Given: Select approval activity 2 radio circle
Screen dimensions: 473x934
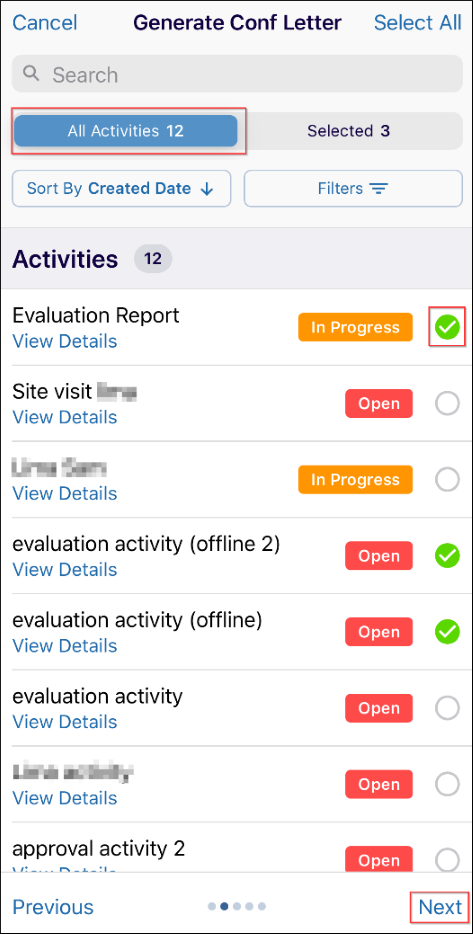Looking at the screenshot, I should coord(447,860).
